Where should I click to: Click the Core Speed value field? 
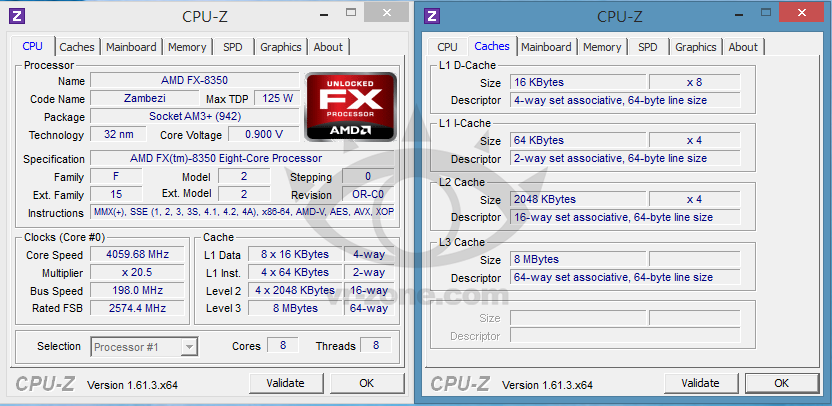137,254
